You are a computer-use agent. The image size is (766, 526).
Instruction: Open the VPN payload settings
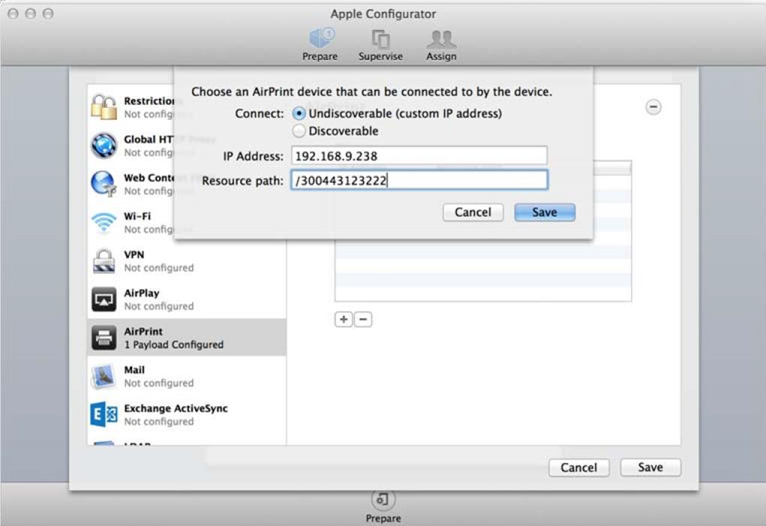pos(105,261)
